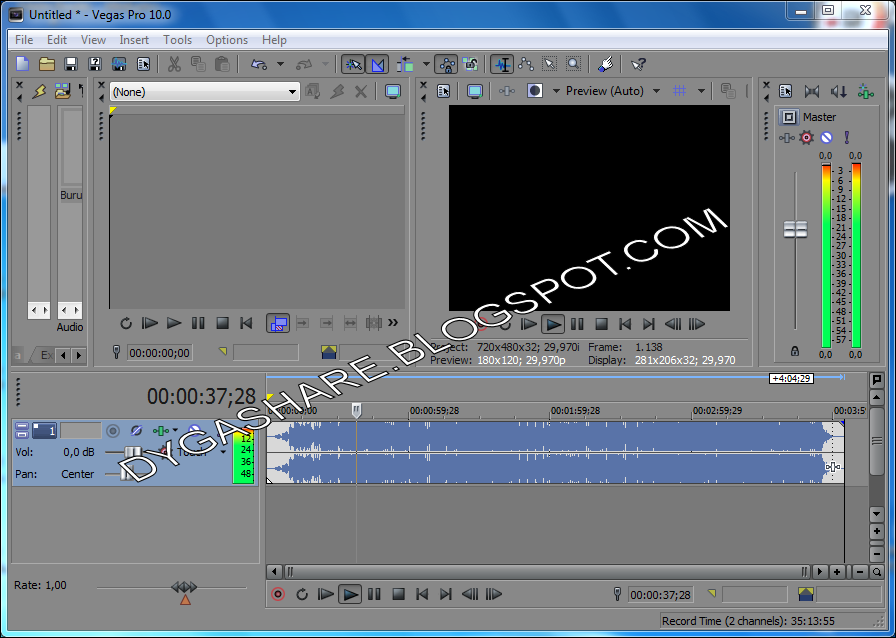This screenshot has width=896, height=638.
Task: Open Split Screen View dropdown arrow
Action: (x=556, y=91)
